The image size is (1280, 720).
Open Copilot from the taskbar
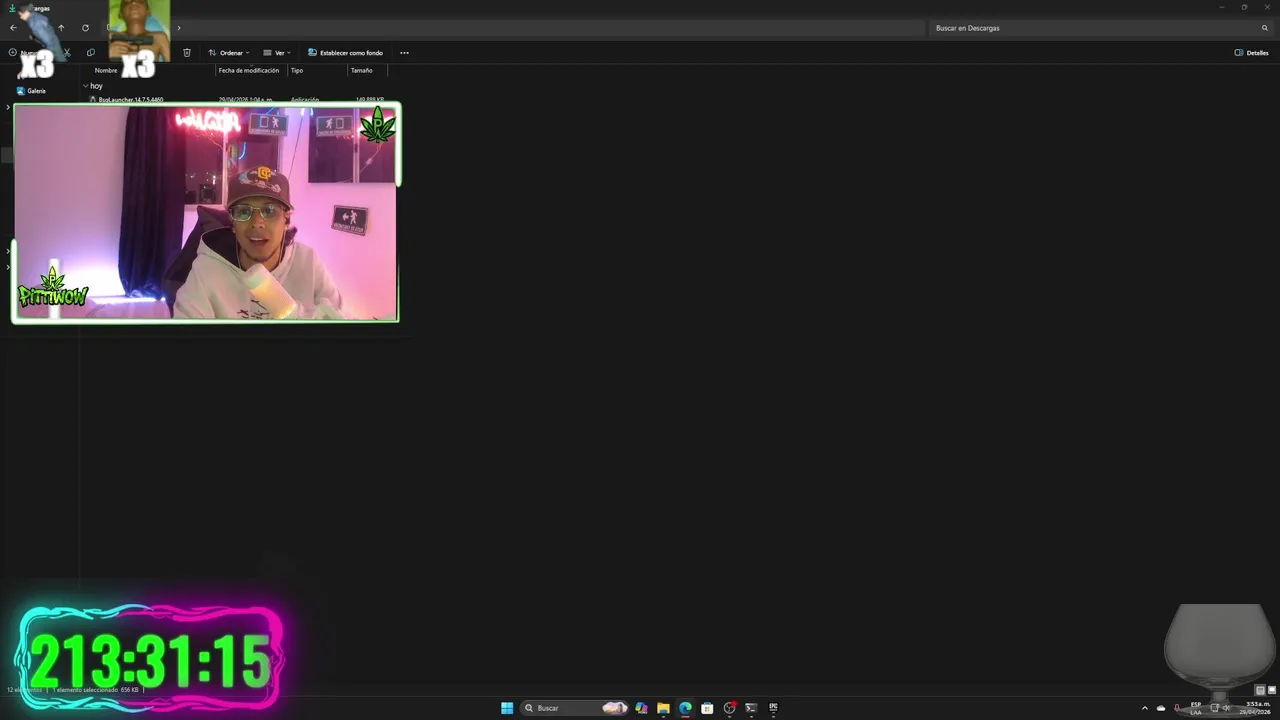pos(641,708)
